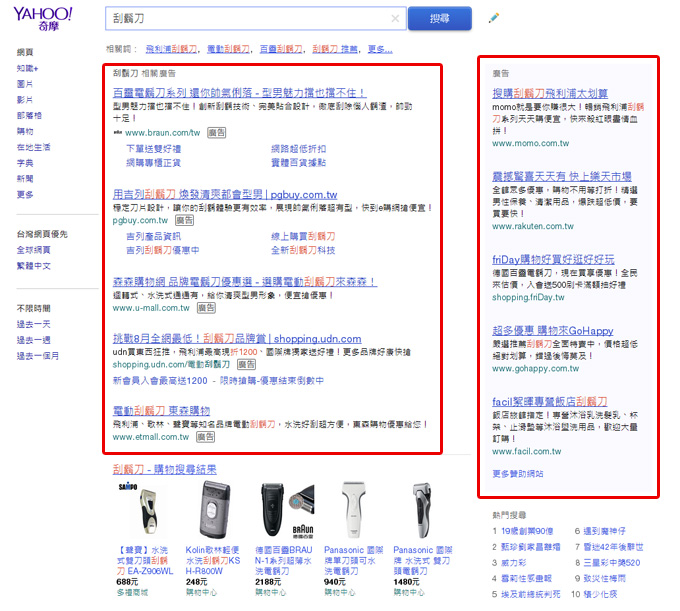Switch to the 在地生活 search category

[33, 147]
